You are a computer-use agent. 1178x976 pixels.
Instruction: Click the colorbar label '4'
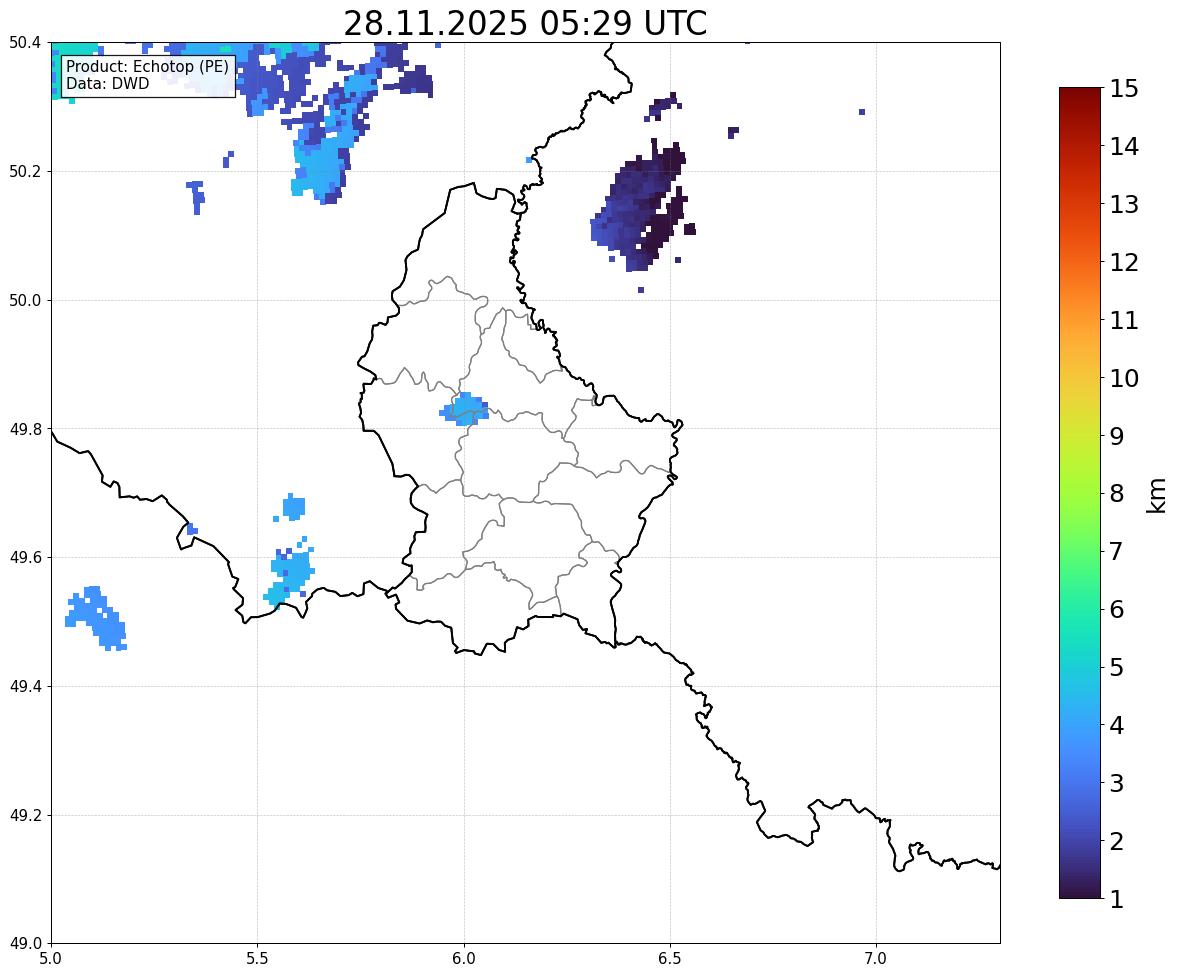1117,725
